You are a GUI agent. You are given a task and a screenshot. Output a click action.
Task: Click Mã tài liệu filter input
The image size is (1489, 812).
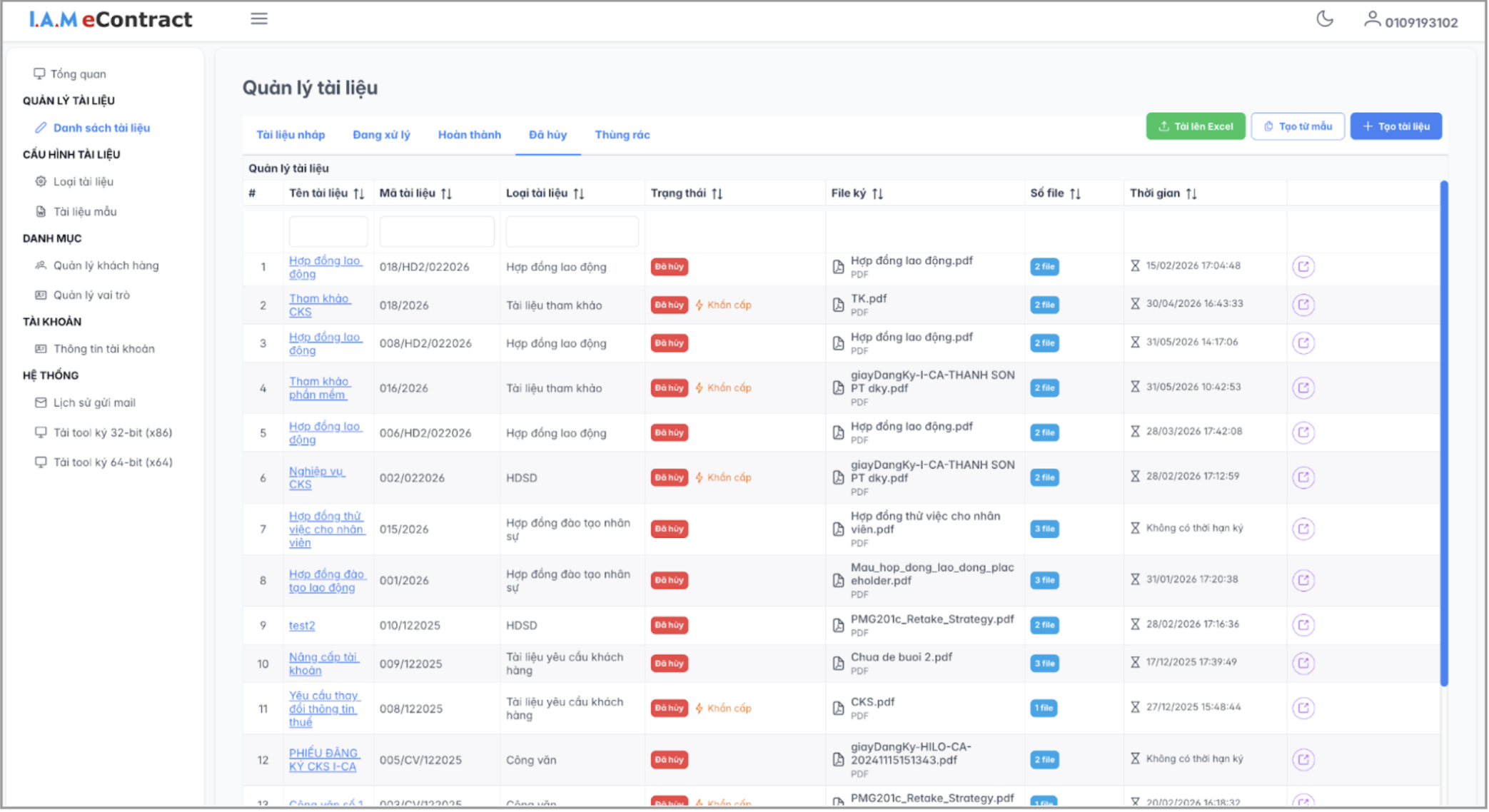point(436,232)
